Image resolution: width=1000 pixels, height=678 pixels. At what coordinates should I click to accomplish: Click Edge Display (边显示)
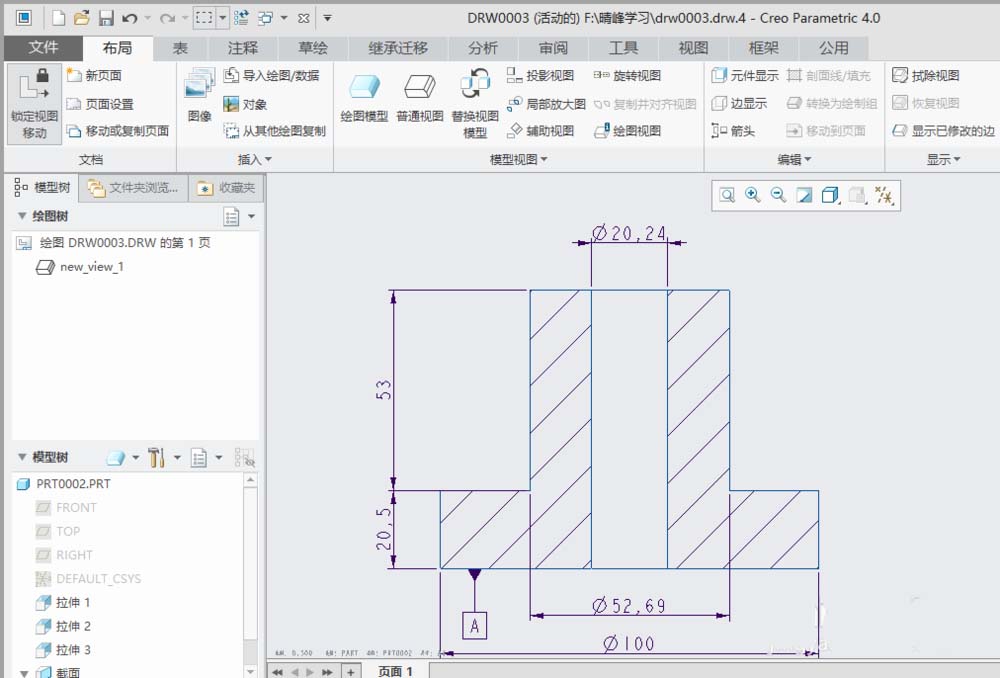point(739,103)
